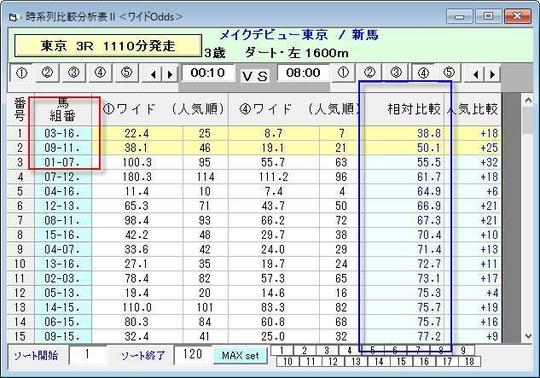The image size is (540, 378).
Task: Click horse number button 3 in the bottom grid
Action: click(x=327, y=350)
